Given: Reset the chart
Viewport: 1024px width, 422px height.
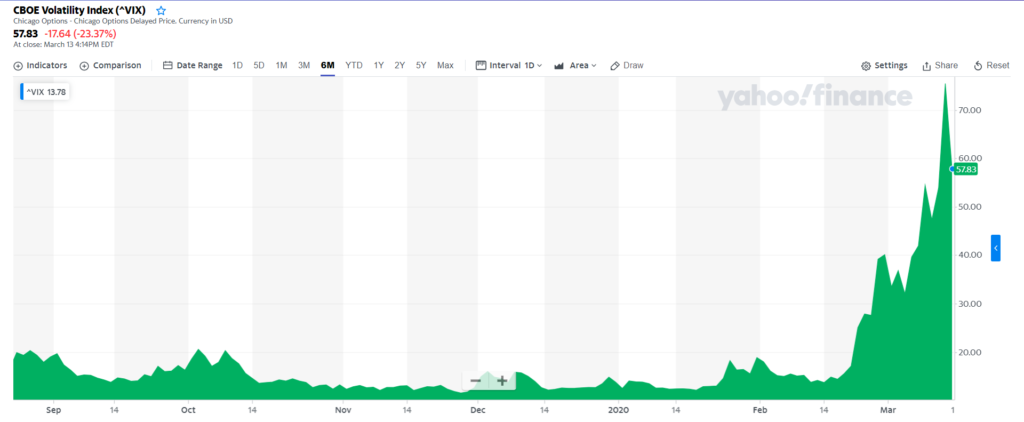Looking at the screenshot, I should tap(991, 65).
